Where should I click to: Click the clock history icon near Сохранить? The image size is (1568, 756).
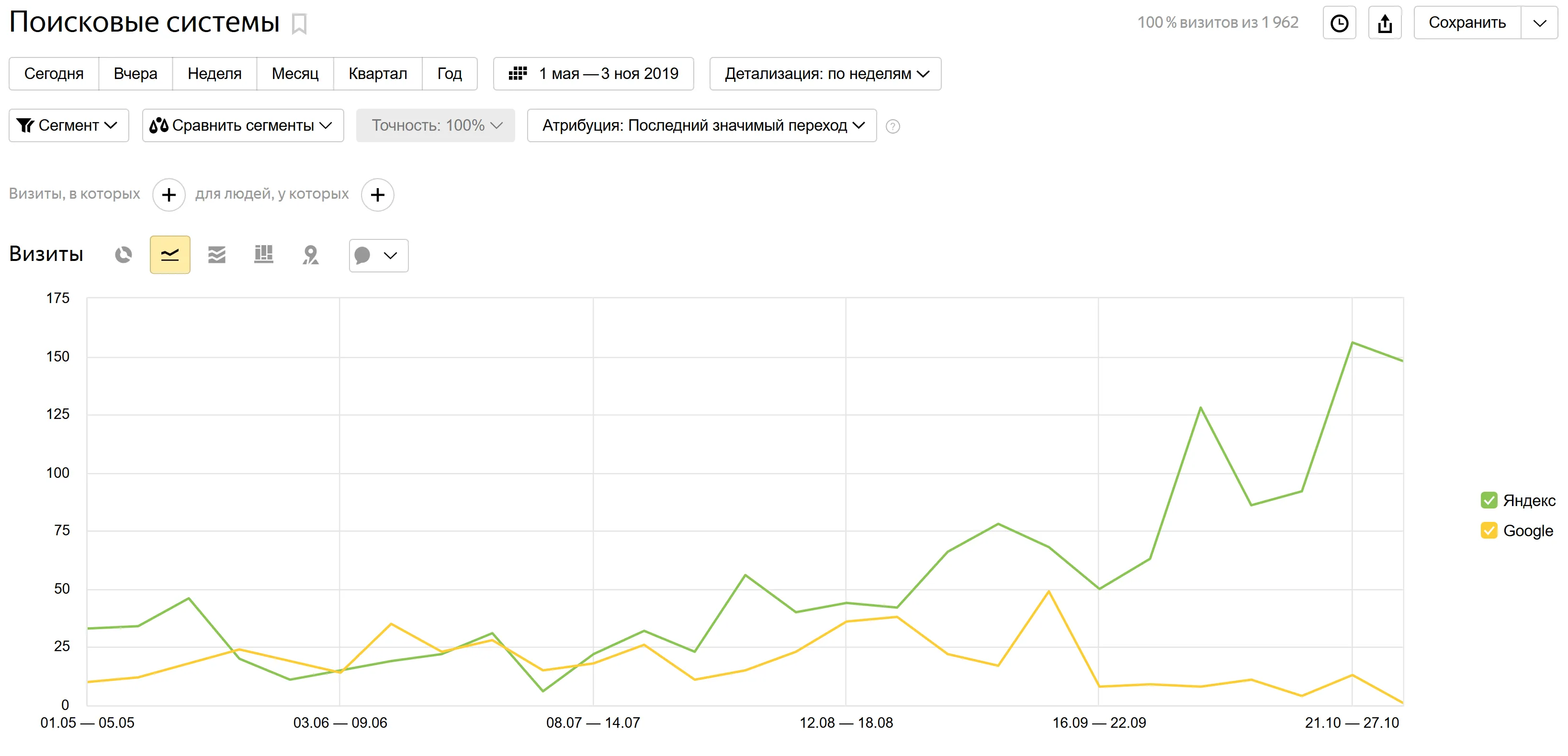[1339, 23]
